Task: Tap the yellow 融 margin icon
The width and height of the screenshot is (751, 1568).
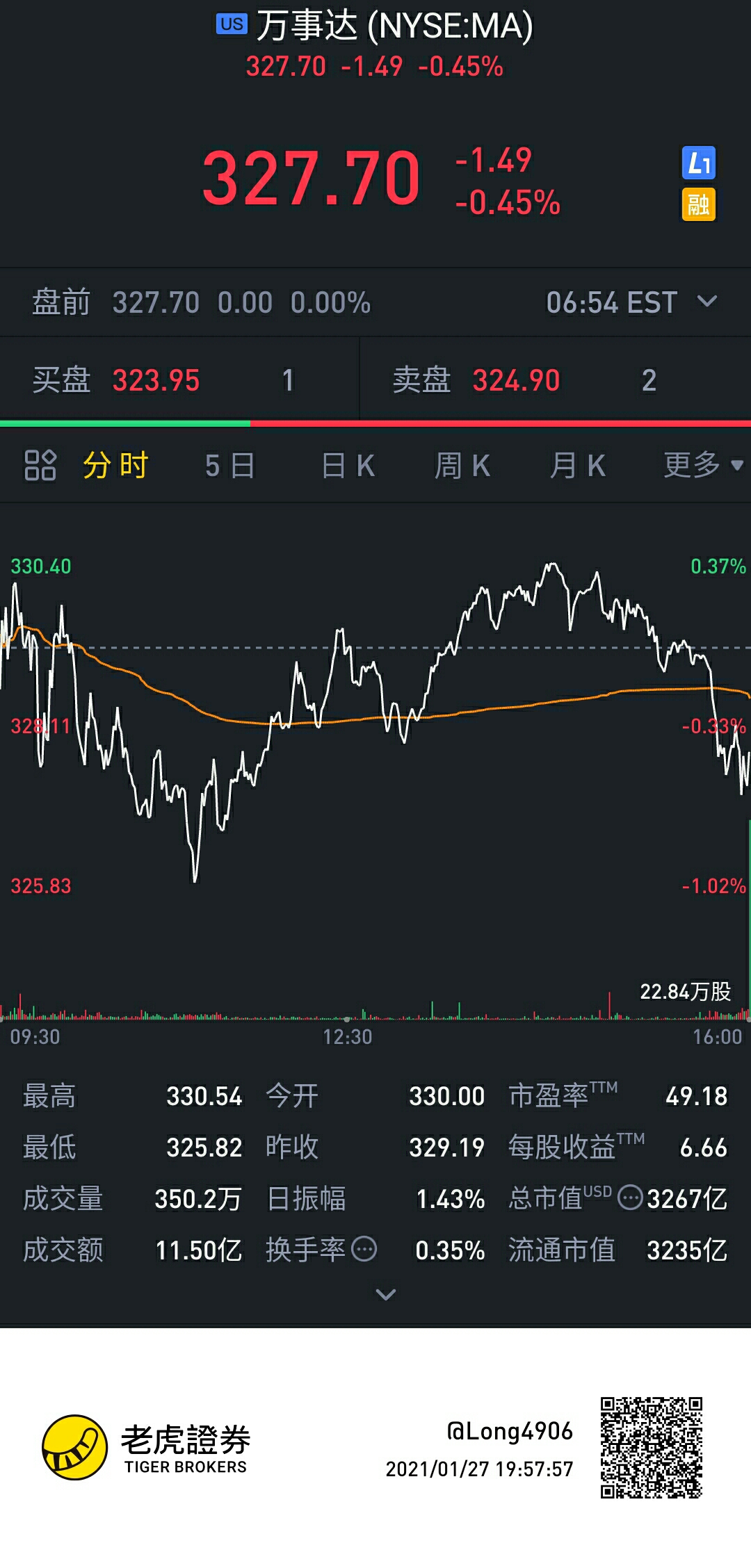Action: (x=698, y=204)
